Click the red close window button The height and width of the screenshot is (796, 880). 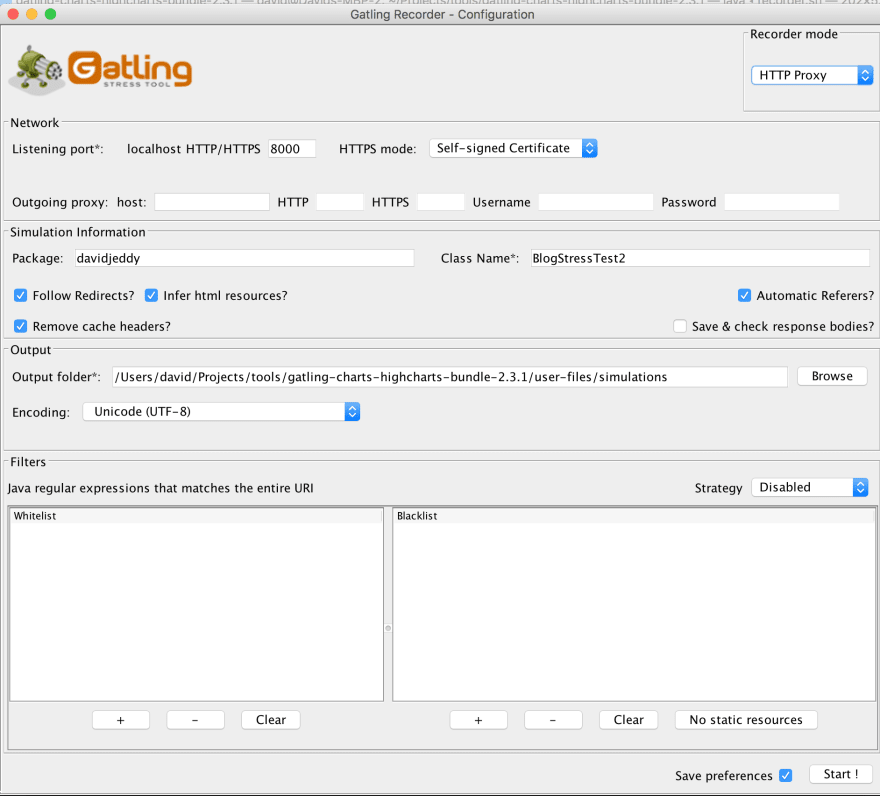pos(13,14)
